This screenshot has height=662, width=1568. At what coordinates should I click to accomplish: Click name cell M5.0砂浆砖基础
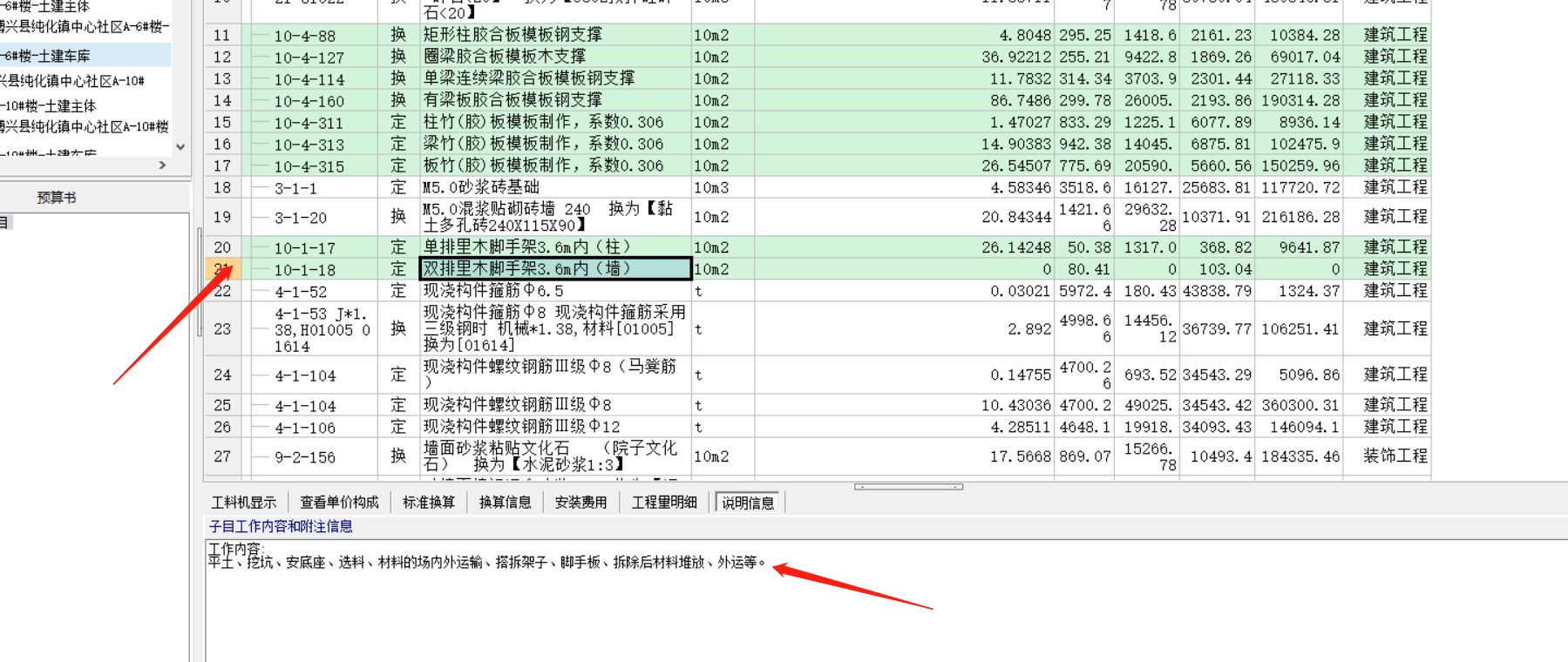tap(555, 188)
